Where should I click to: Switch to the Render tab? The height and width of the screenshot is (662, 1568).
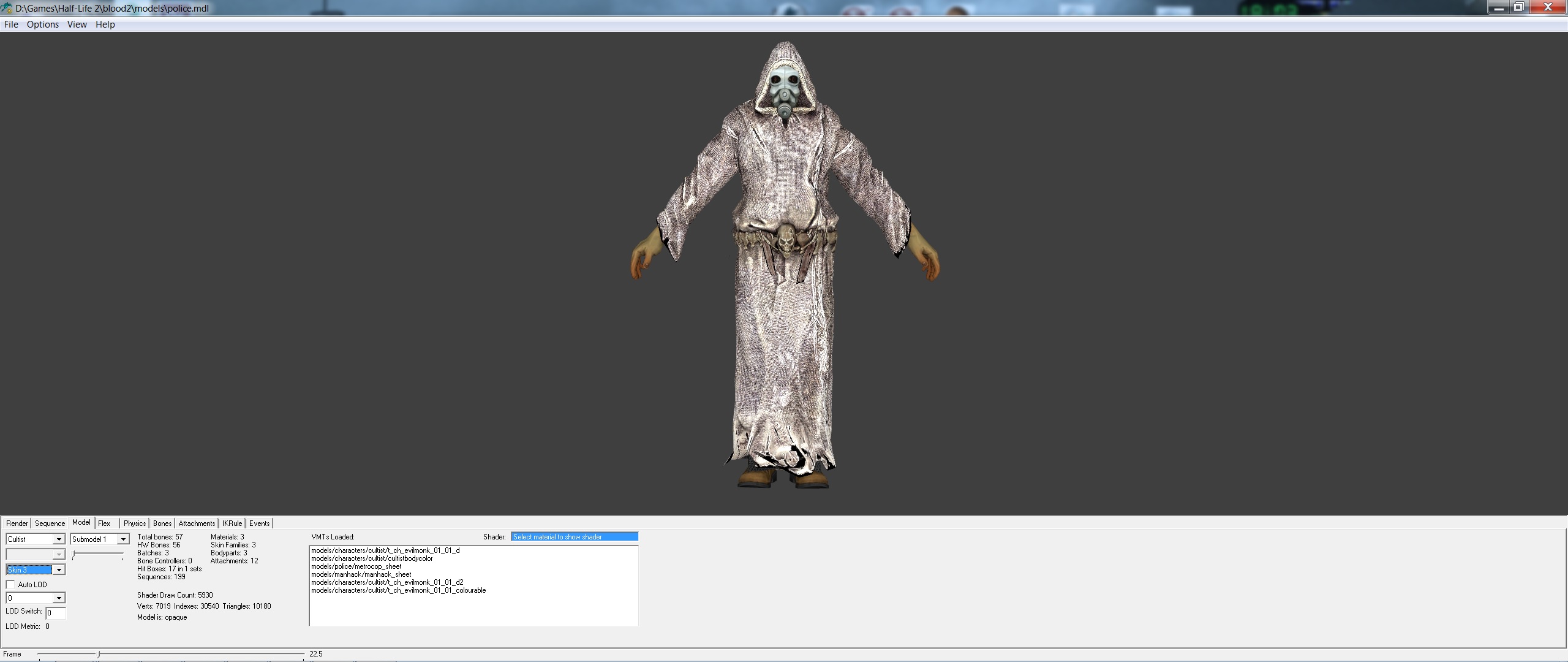[x=17, y=523]
